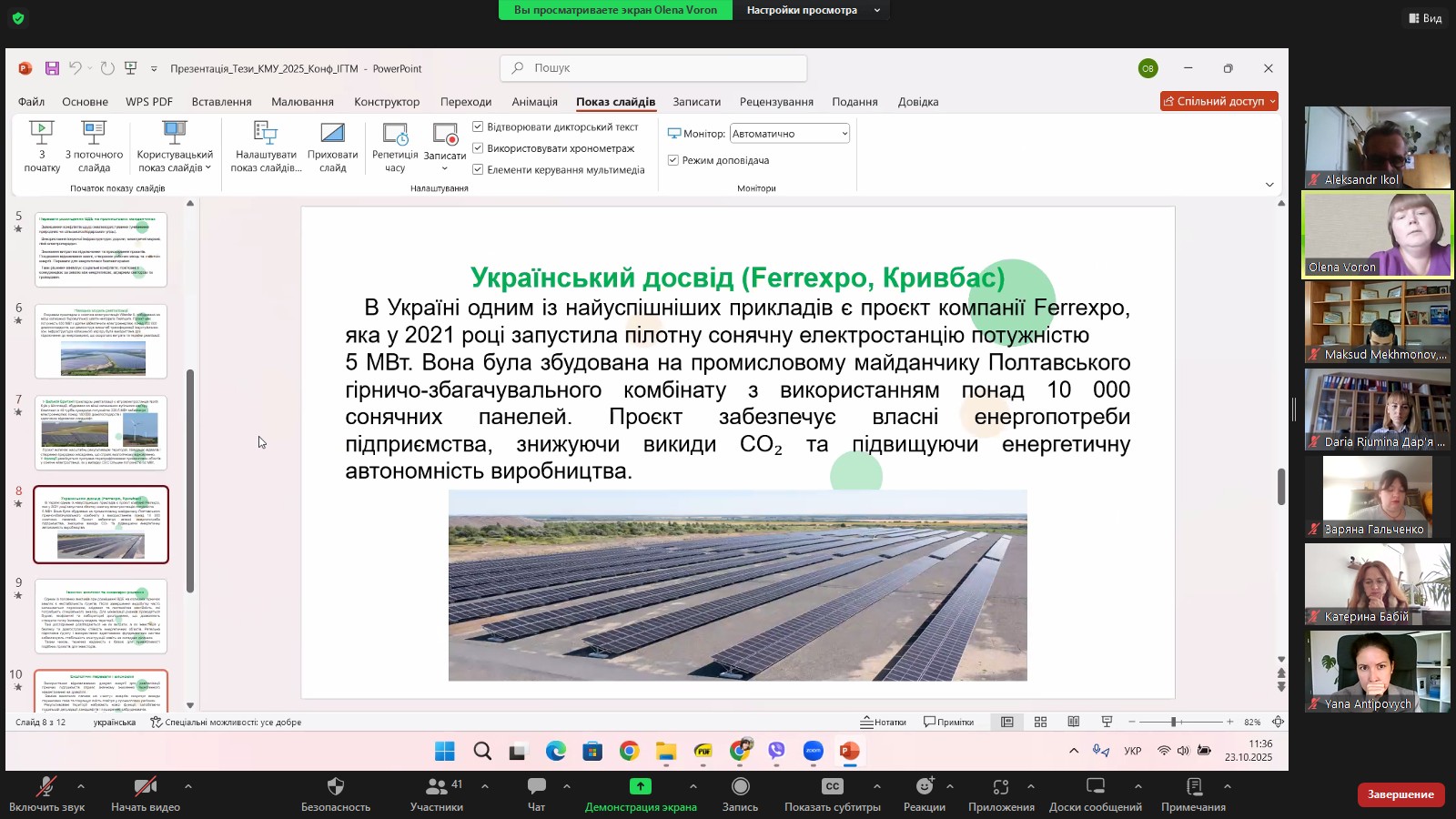Select slide 7 thumbnail

tap(101, 432)
